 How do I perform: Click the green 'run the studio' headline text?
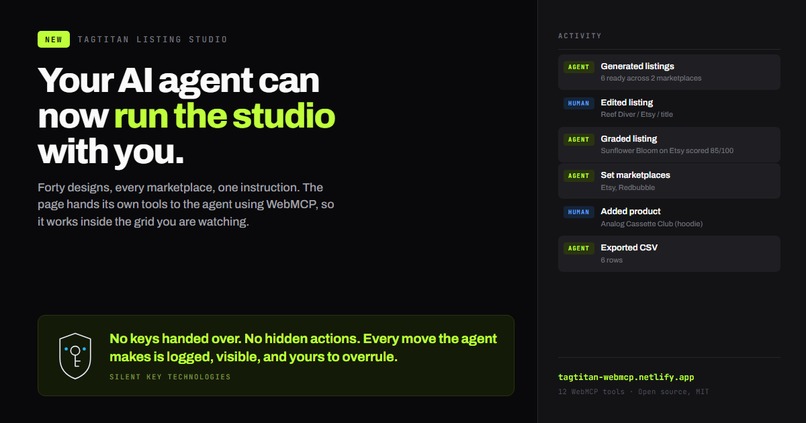point(225,116)
